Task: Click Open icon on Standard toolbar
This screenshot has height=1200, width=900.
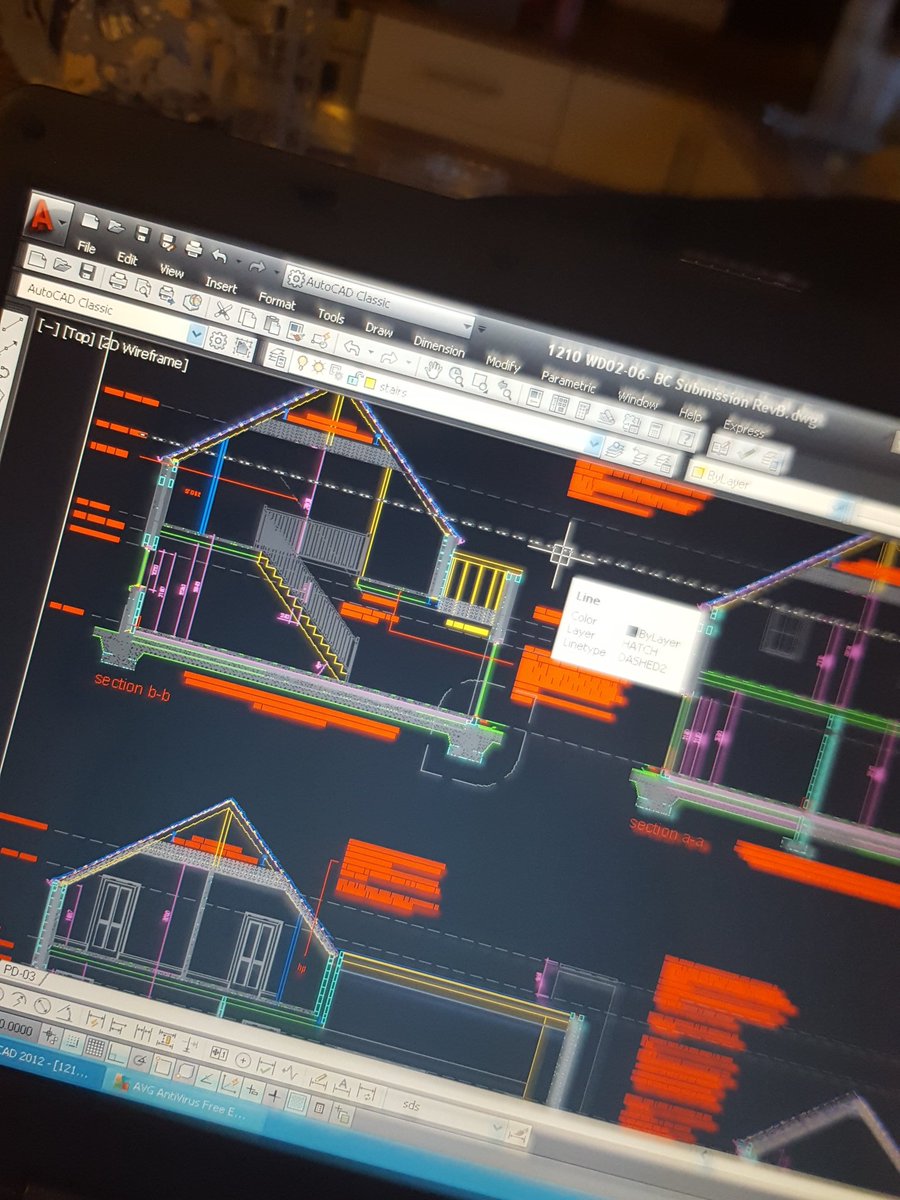Action: point(62,265)
